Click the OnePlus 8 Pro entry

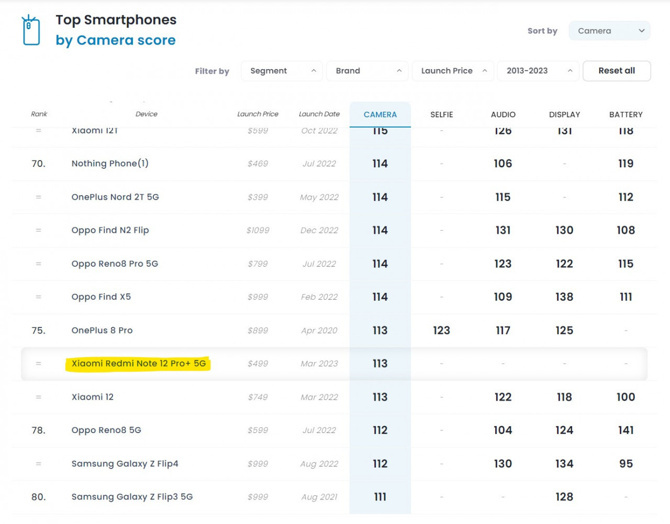click(x=102, y=330)
